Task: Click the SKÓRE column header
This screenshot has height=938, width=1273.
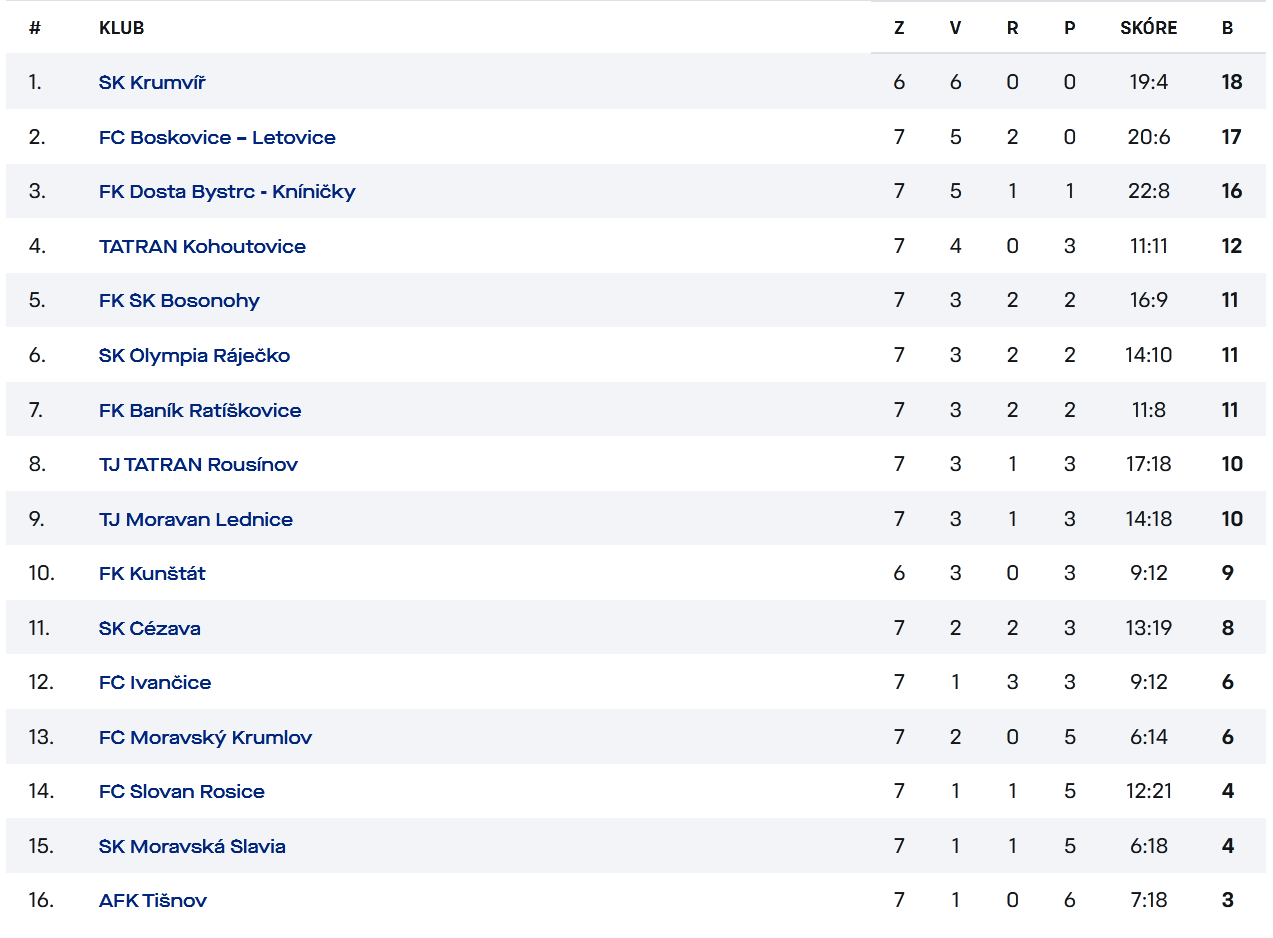Action: click(x=1149, y=28)
